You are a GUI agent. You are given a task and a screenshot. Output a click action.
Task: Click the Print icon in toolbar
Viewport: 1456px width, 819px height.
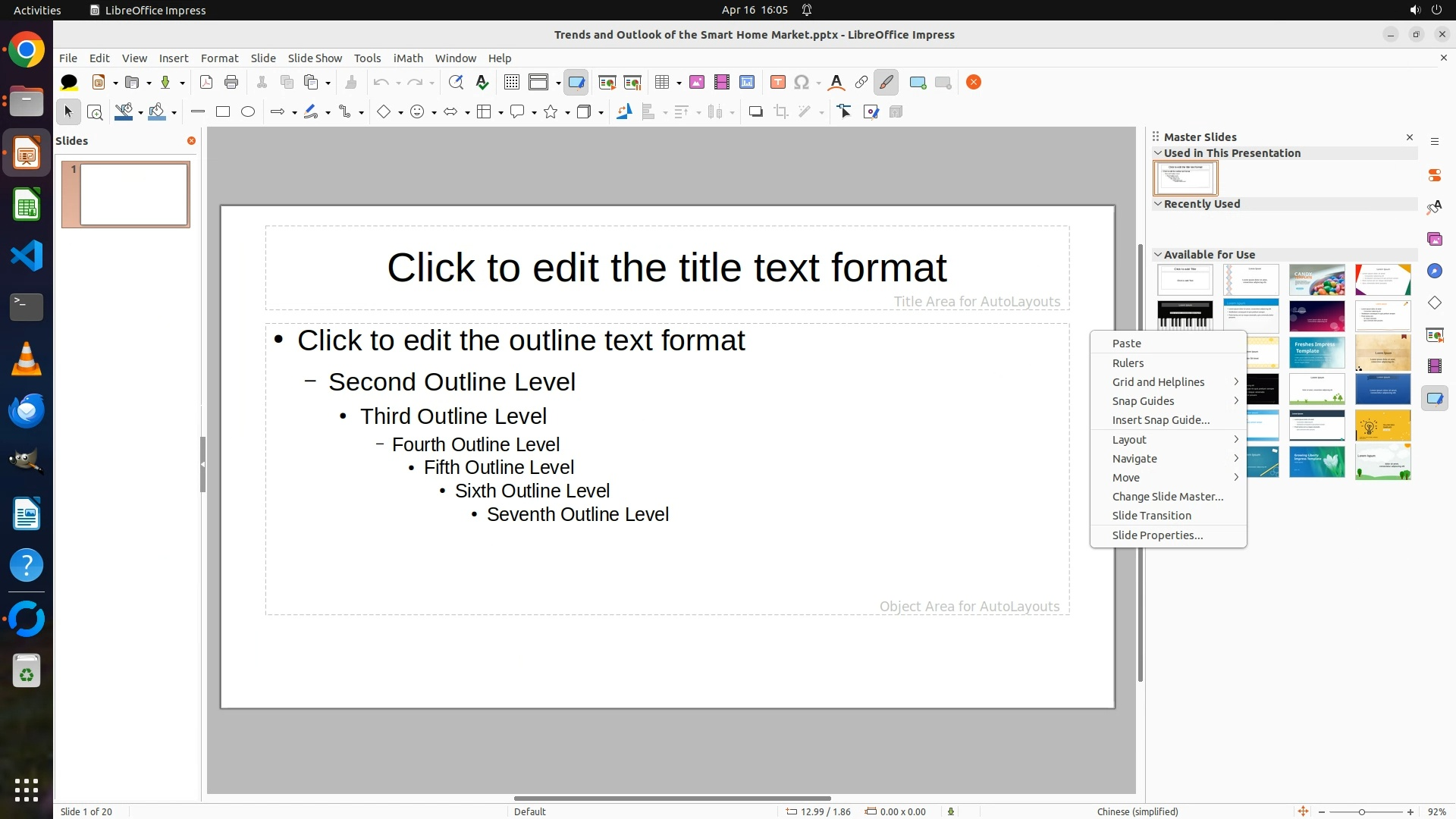tap(231, 83)
